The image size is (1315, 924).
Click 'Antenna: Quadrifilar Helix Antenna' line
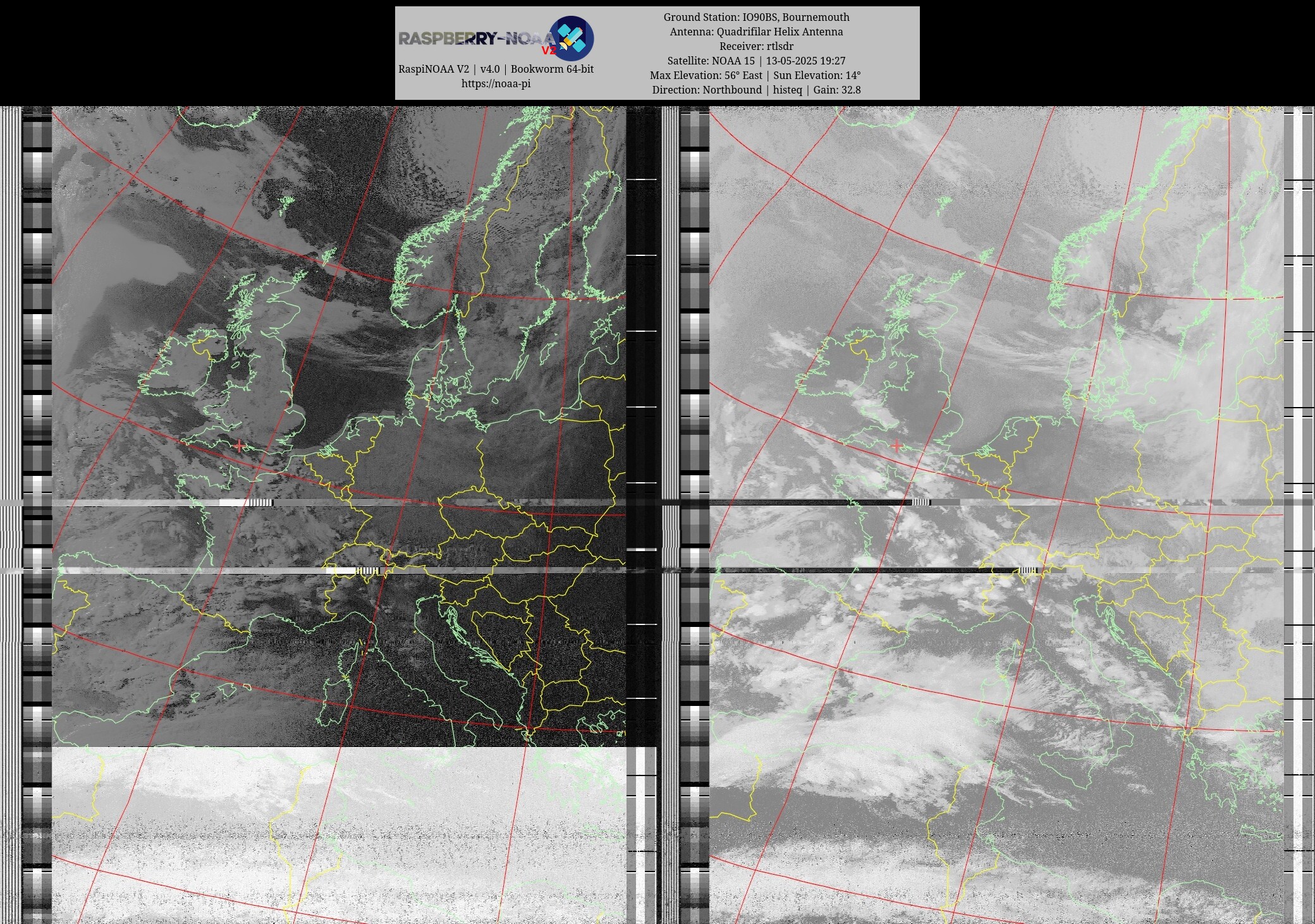click(756, 32)
